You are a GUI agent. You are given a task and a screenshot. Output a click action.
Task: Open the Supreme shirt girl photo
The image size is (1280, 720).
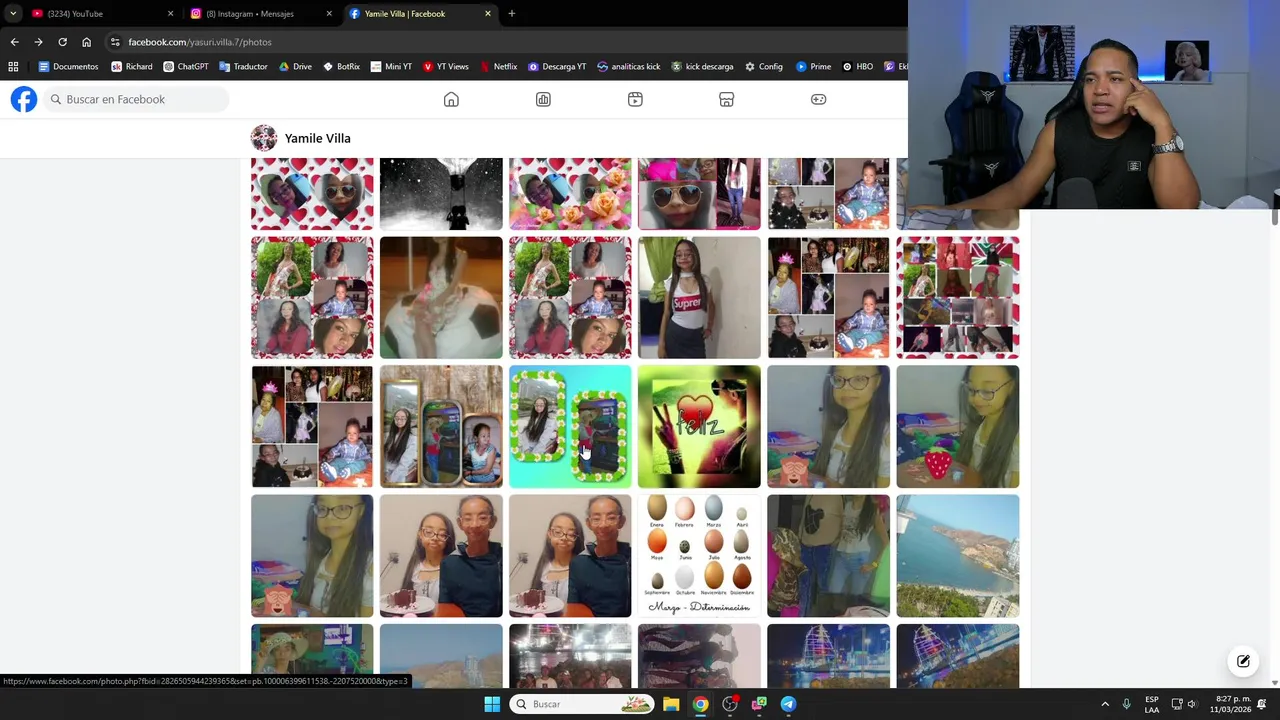699,297
